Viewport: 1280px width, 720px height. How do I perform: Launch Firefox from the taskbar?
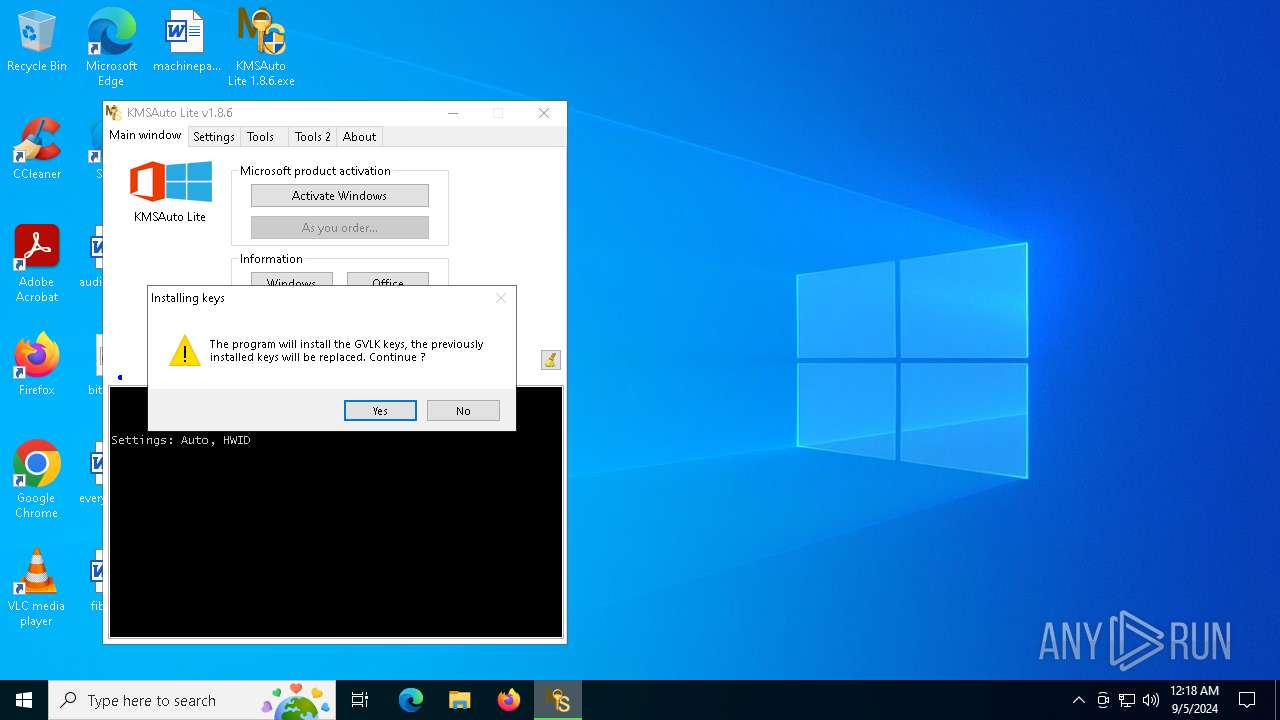point(509,700)
